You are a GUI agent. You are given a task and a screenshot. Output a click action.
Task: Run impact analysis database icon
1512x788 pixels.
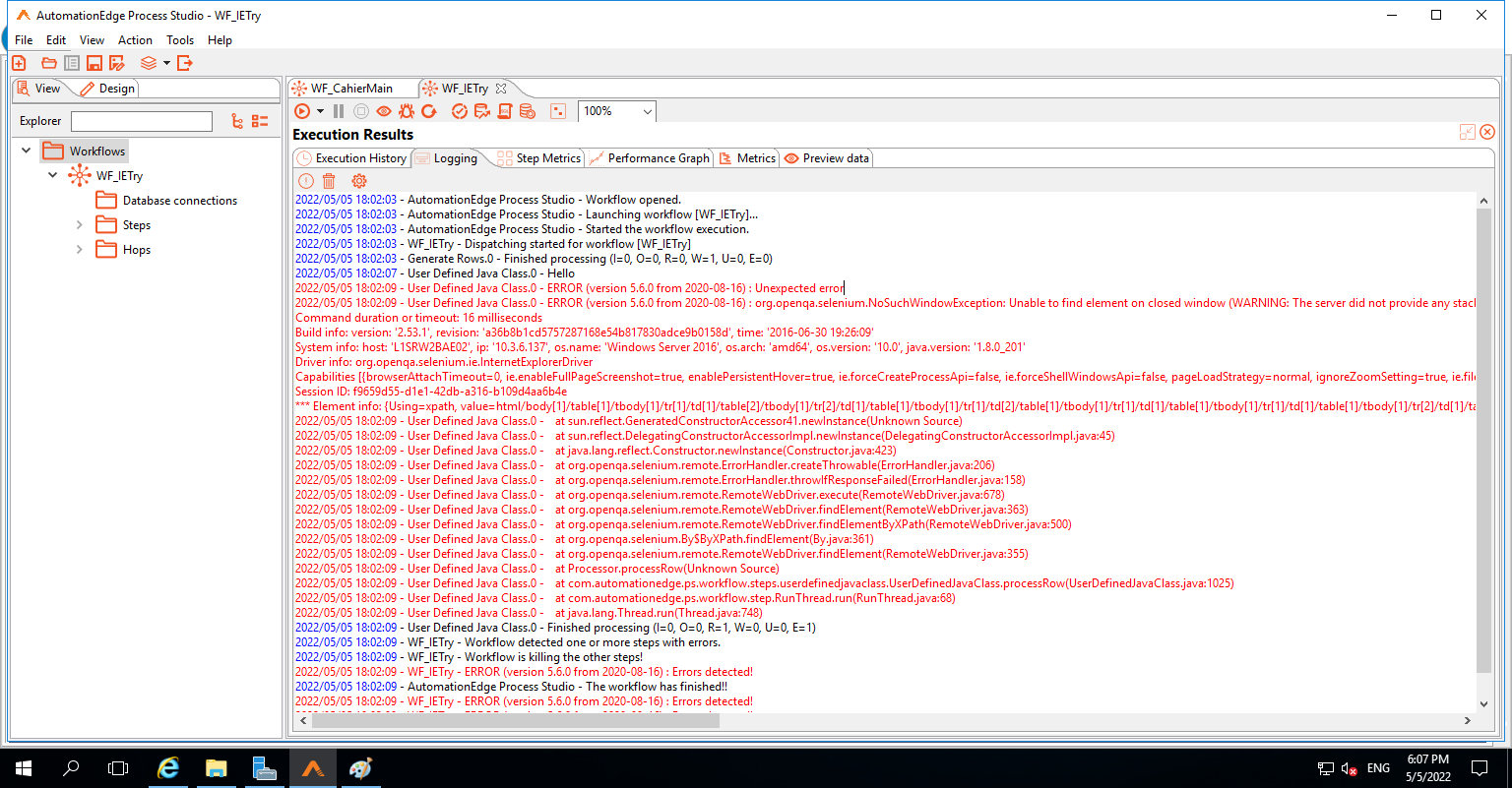click(x=482, y=111)
